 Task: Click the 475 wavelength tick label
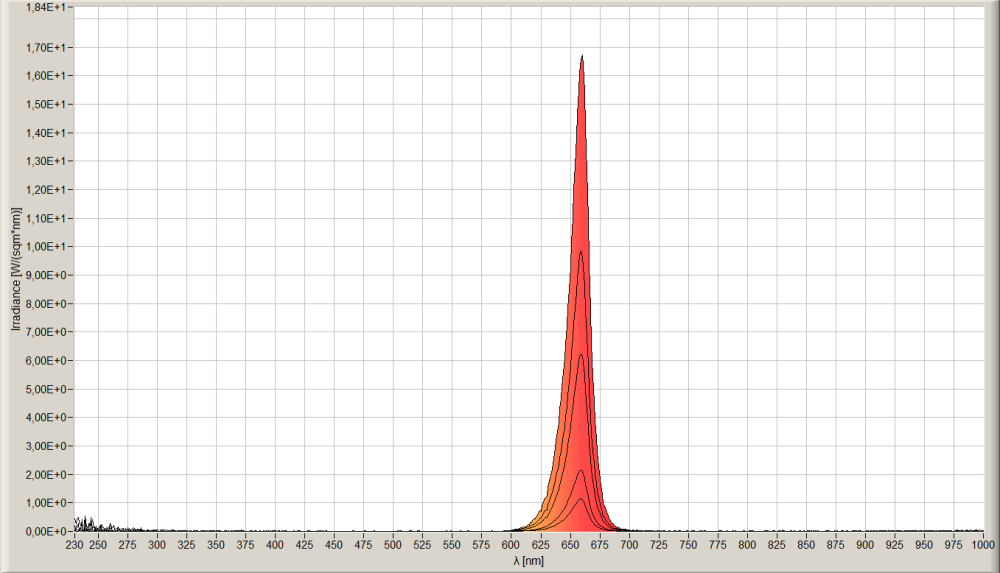(364, 545)
